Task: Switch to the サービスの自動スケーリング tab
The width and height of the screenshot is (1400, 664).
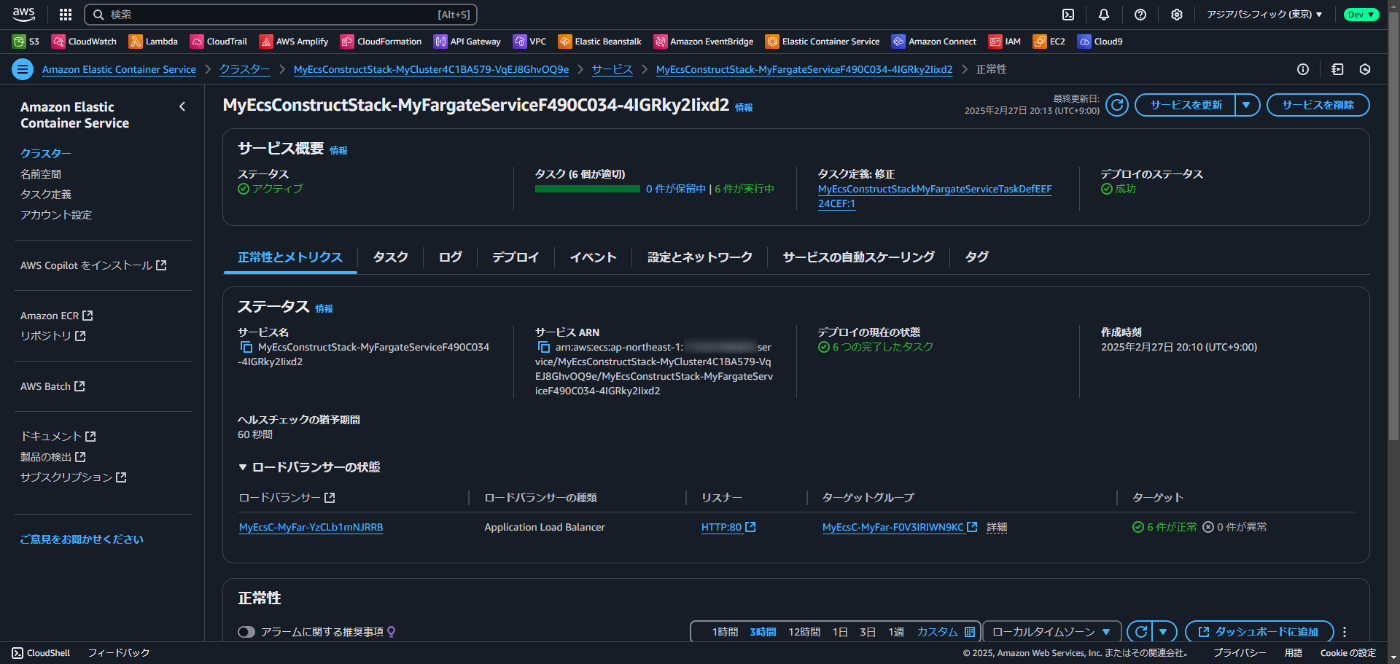Action: (x=858, y=257)
